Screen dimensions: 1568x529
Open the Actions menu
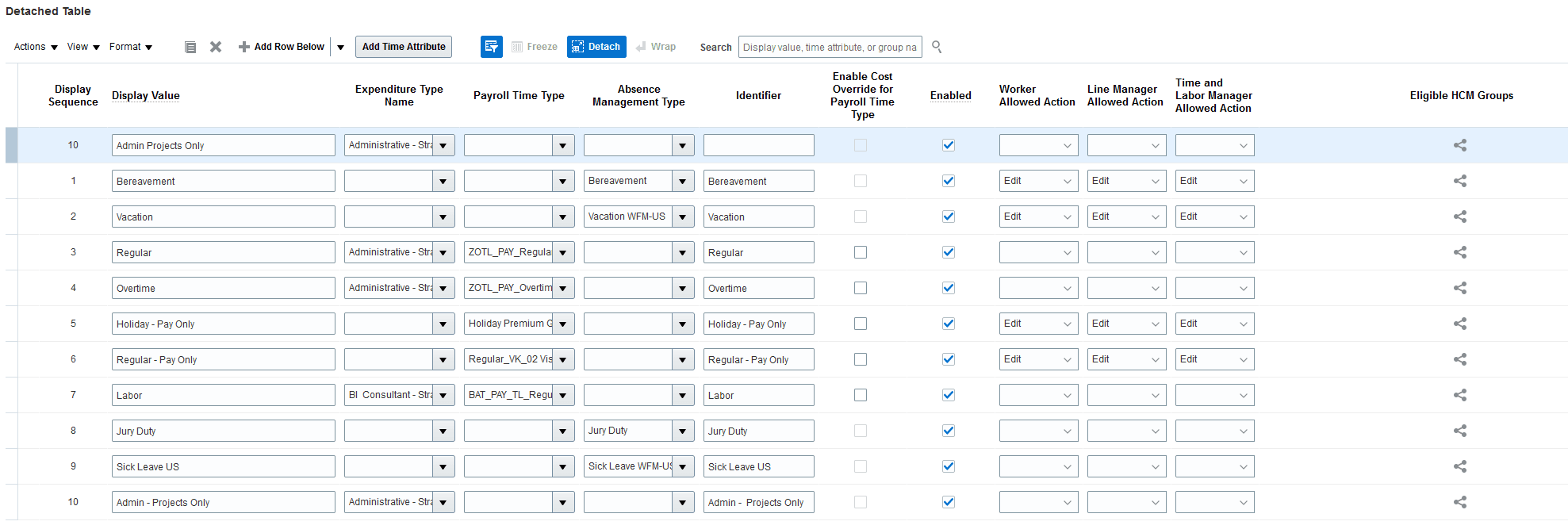point(36,47)
